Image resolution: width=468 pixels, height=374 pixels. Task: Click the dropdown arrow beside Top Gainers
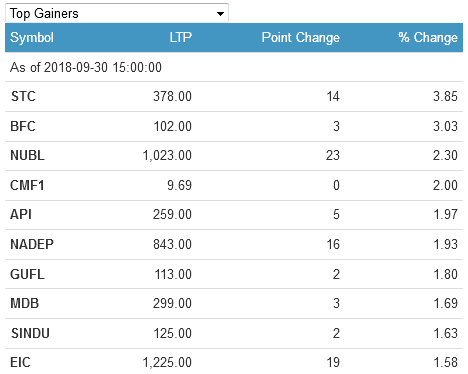[x=220, y=14]
